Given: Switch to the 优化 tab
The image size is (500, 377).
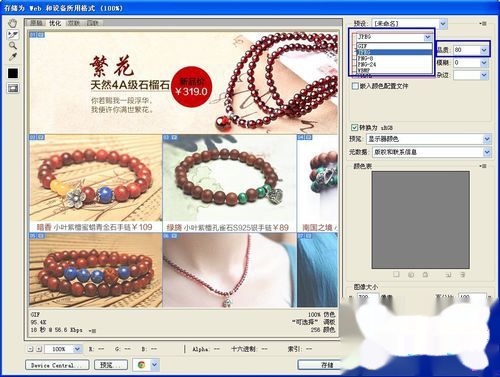Looking at the screenshot, I should [55, 23].
